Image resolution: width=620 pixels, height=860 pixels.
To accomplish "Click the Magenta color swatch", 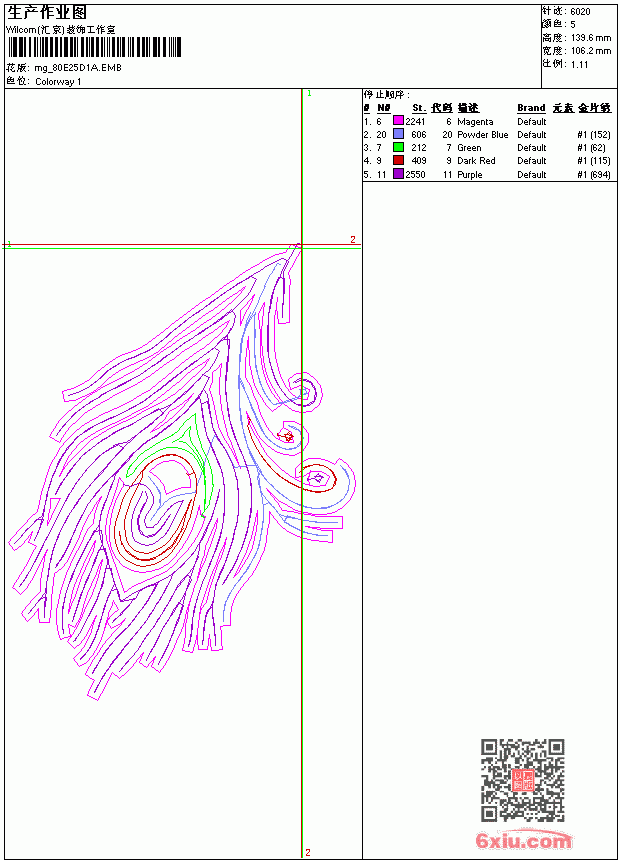I will (x=398, y=121).
